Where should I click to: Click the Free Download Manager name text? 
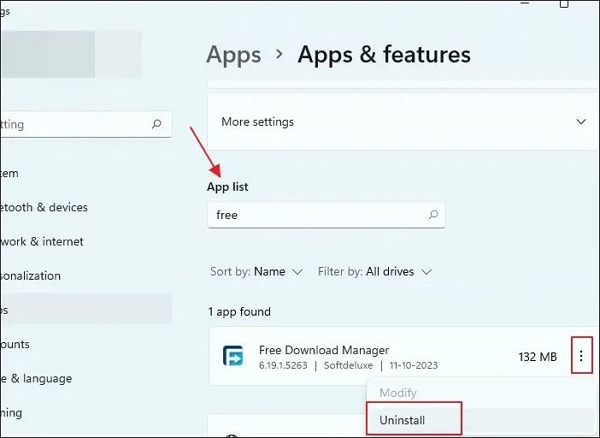tap(324, 350)
